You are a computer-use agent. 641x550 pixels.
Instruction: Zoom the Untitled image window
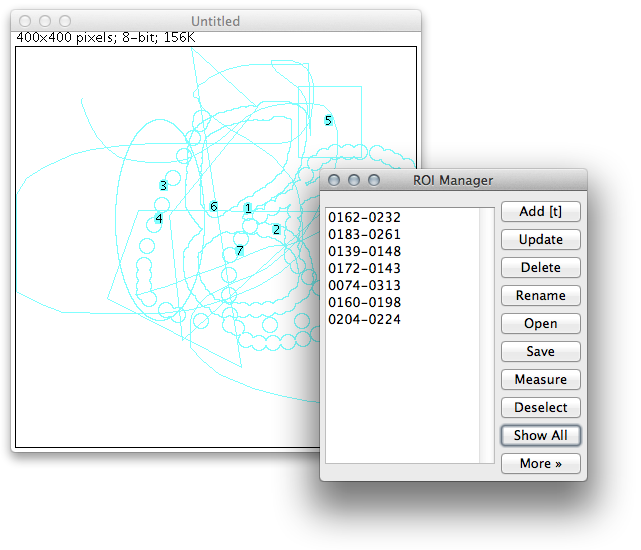tap(65, 21)
